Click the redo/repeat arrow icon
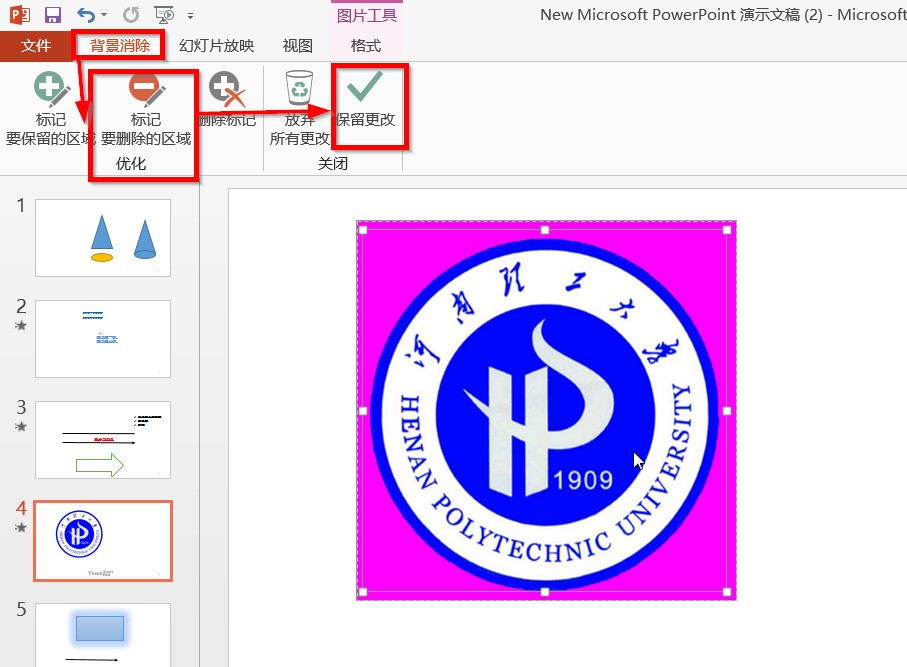The height and width of the screenshot is (667, 907). tap(131, 15)
